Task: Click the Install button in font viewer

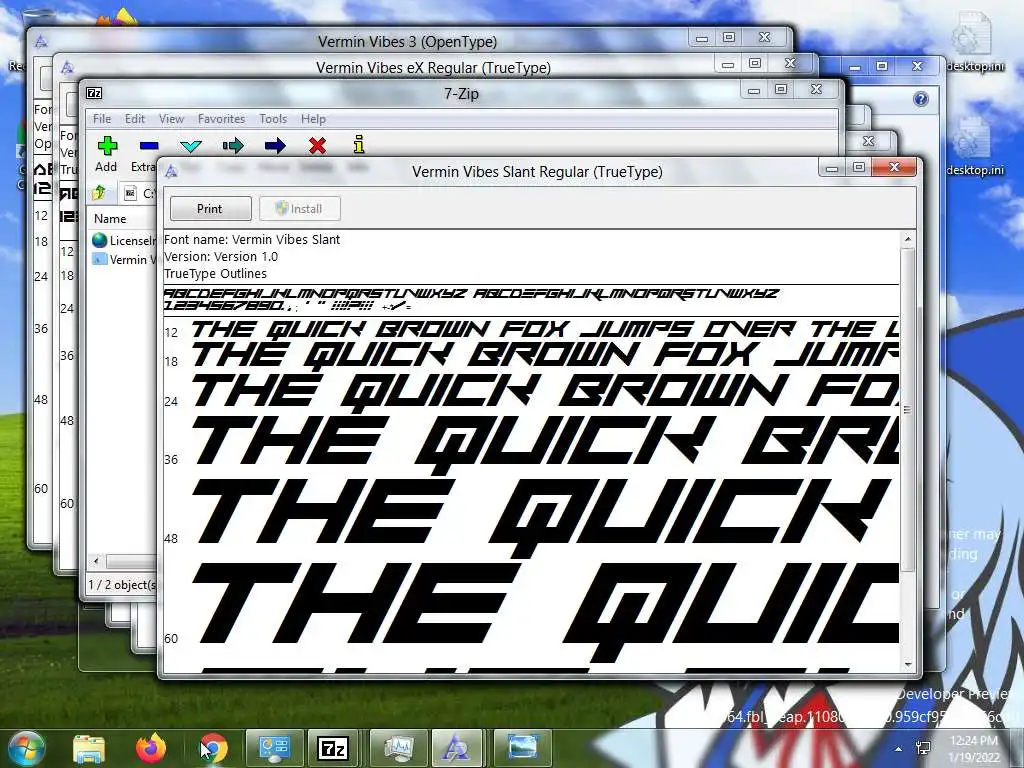Action: tap(300, 208)
